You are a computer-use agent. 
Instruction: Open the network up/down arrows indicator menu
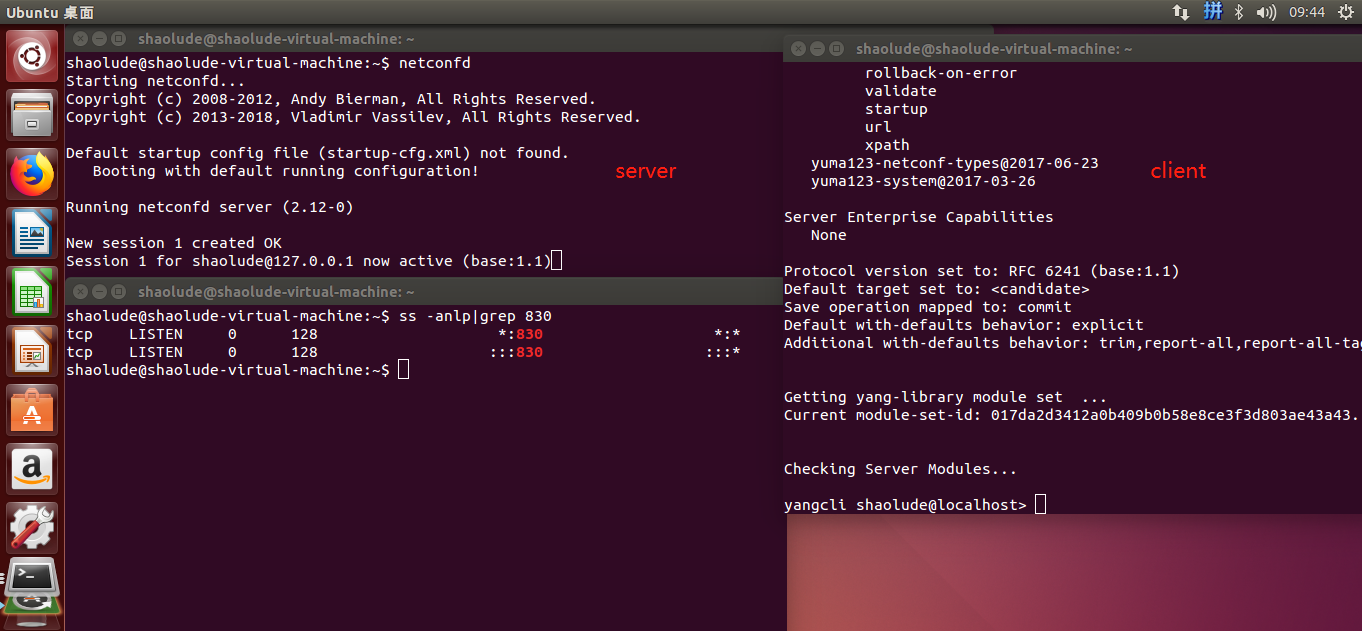[1181, 12]
